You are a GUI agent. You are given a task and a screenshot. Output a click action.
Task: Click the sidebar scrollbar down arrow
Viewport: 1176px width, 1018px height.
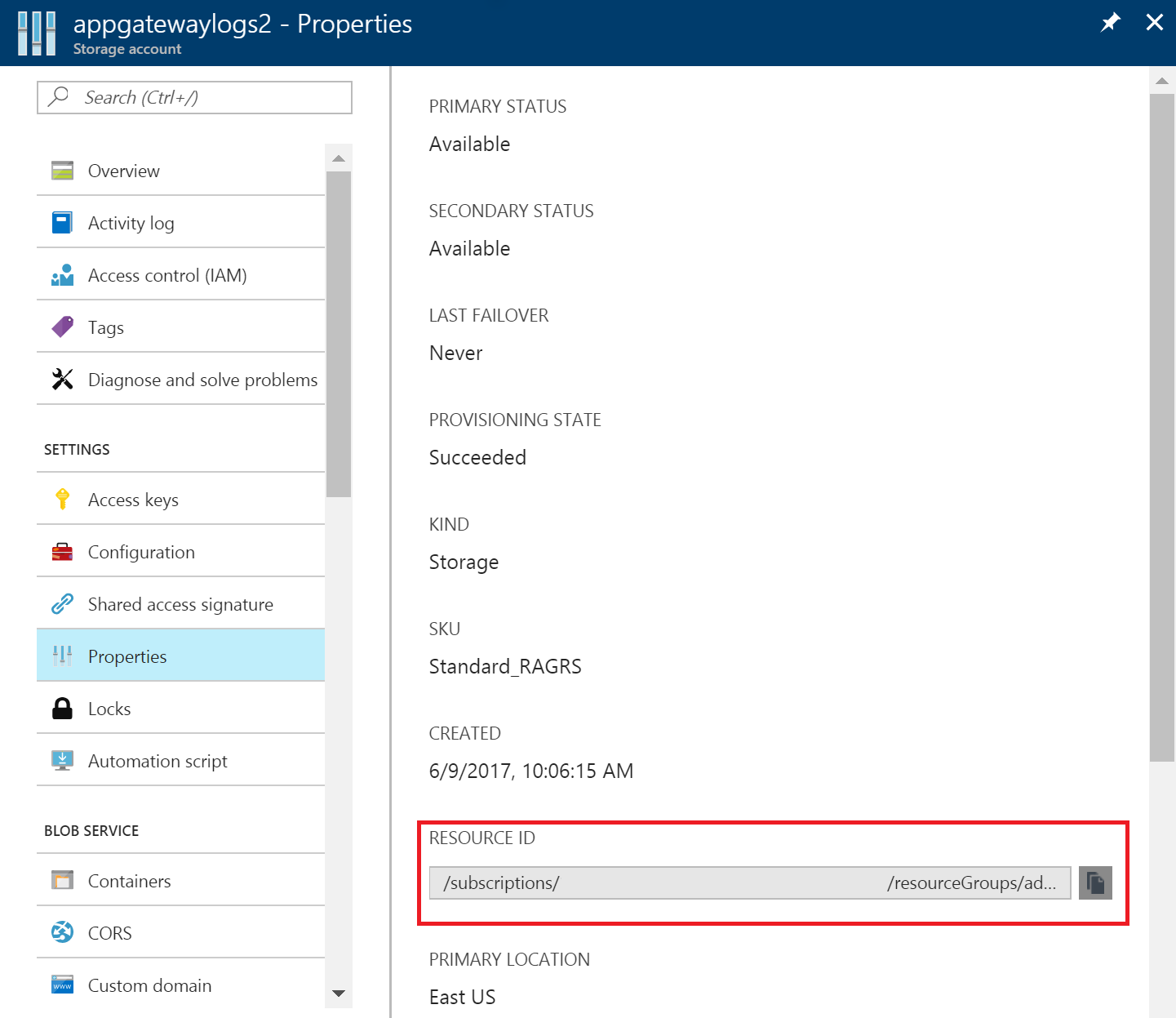point(339,994)
